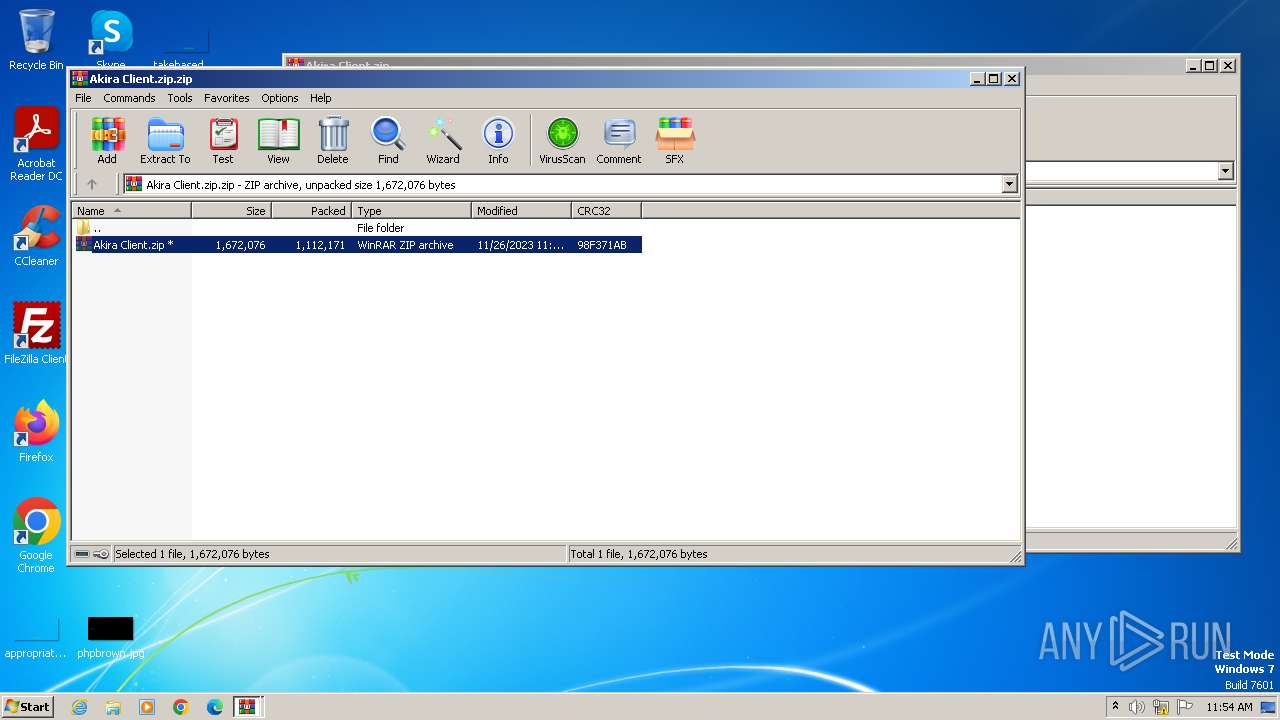
Task: Open the Find magnifier icon
Action: [388, 141]
